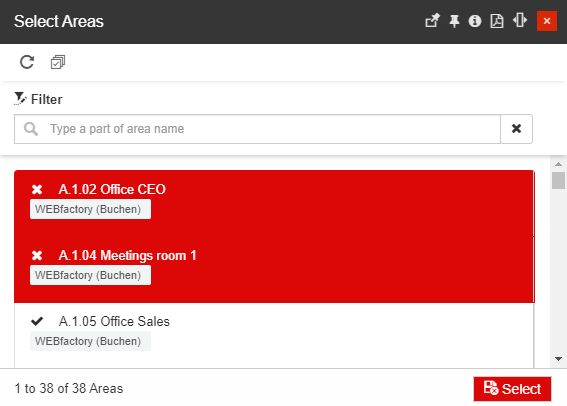Deselect A.1.02 Office CEO via X mark

click(37, 189)
